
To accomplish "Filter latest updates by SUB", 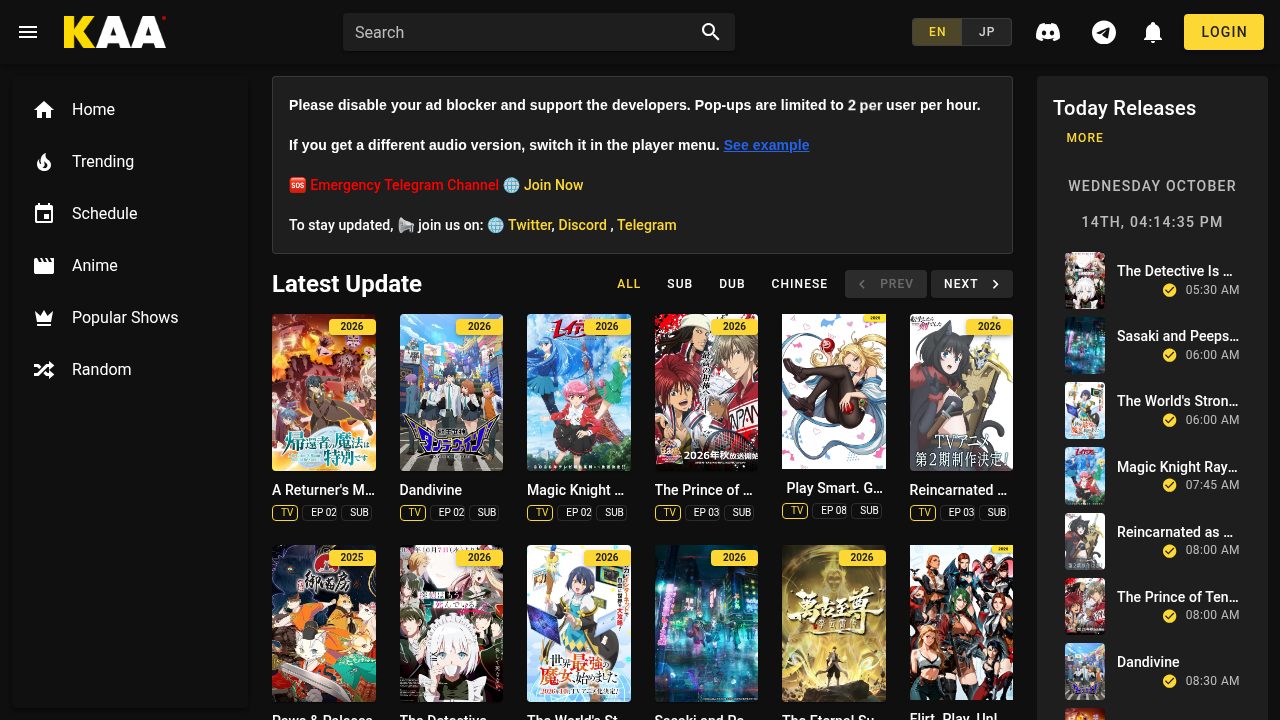I will pos(680,284).
